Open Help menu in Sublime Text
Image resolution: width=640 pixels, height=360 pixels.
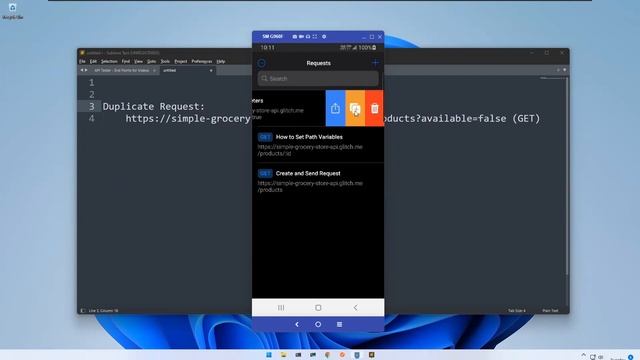click(221, 61)
